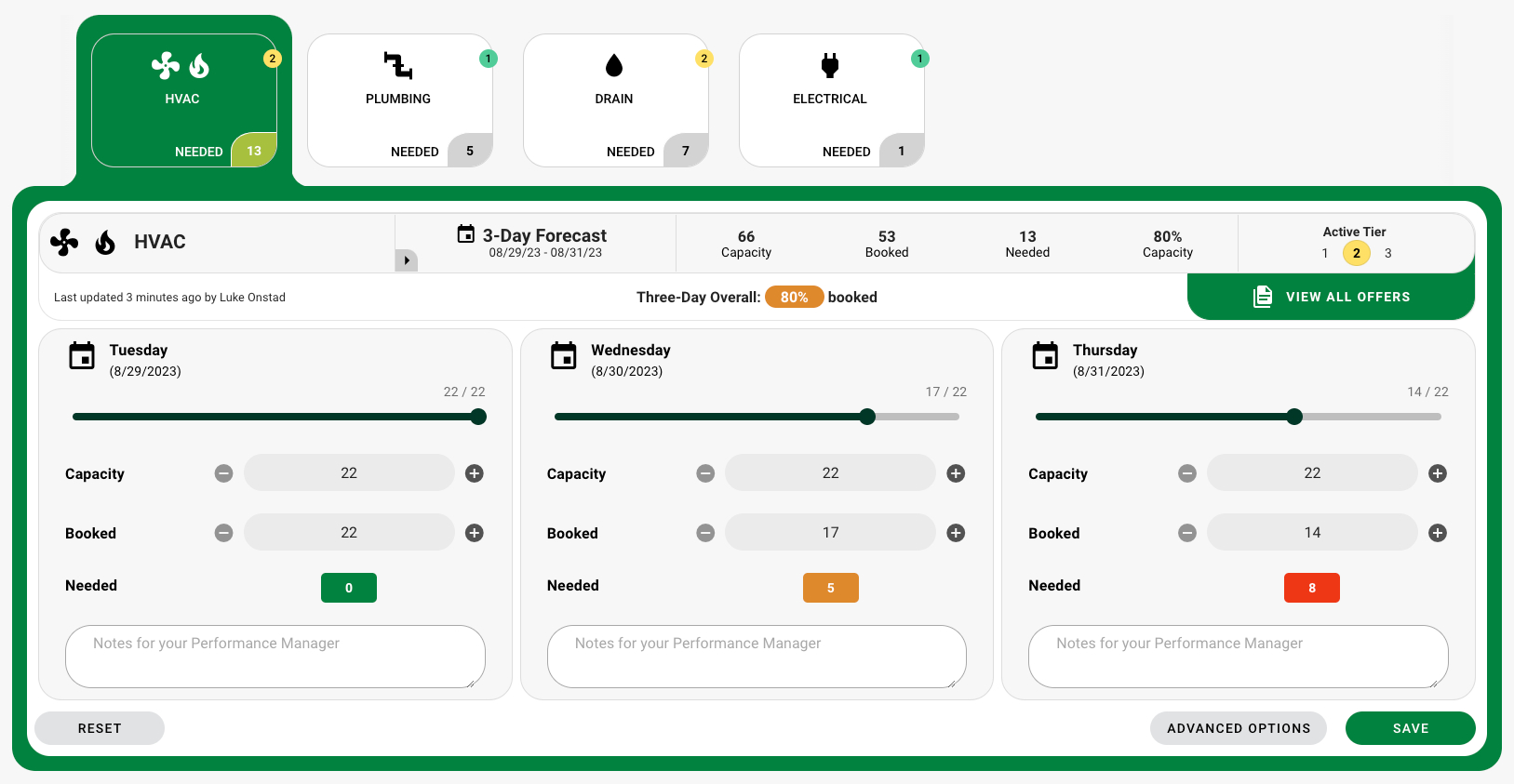The height and width of the screenshot is (784, 1514).
Task: Decrease Tuesday Booked with minus
Action: pyautogui.click(x=223, y=533)
